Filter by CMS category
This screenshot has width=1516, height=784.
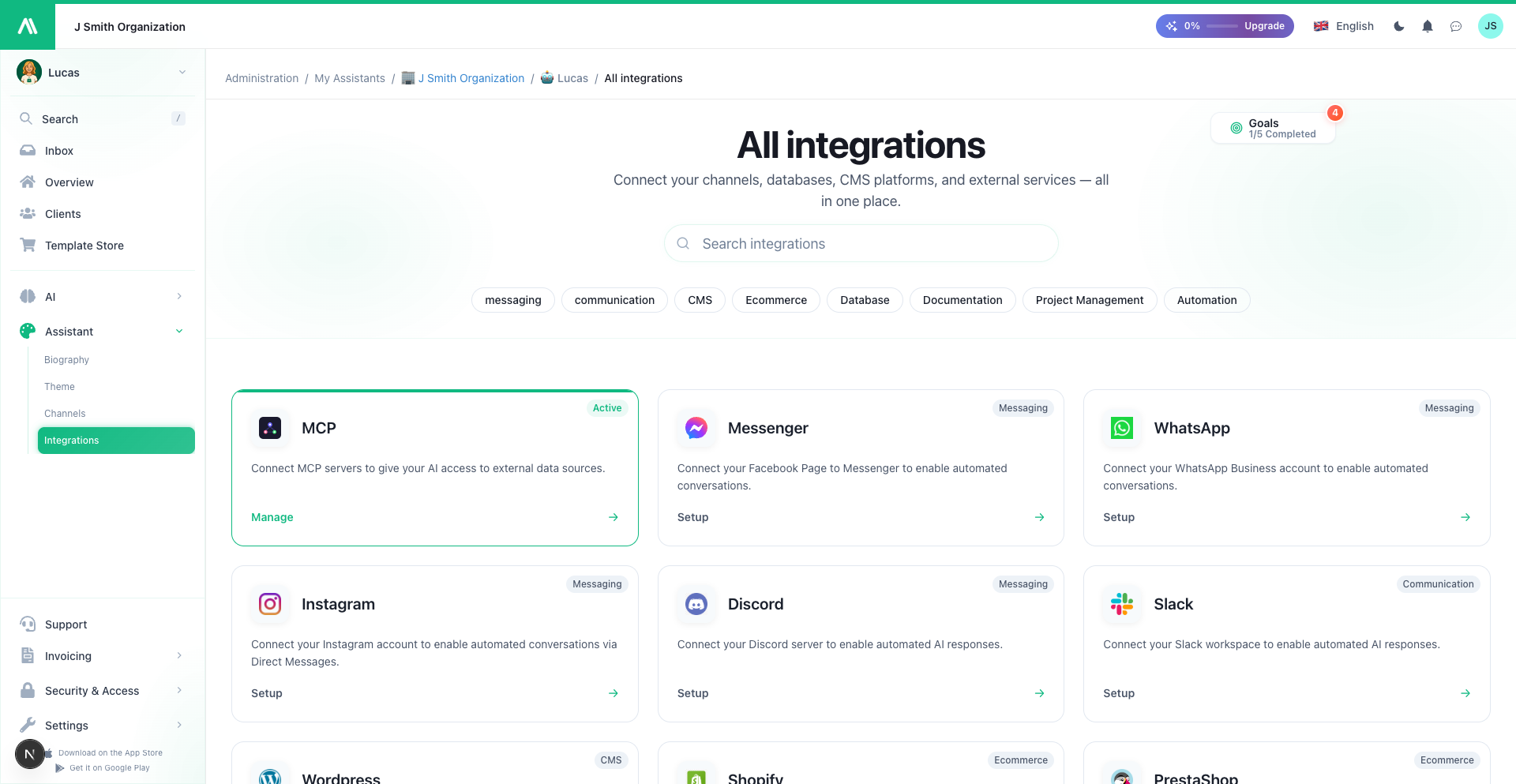[x=700, y=300]
